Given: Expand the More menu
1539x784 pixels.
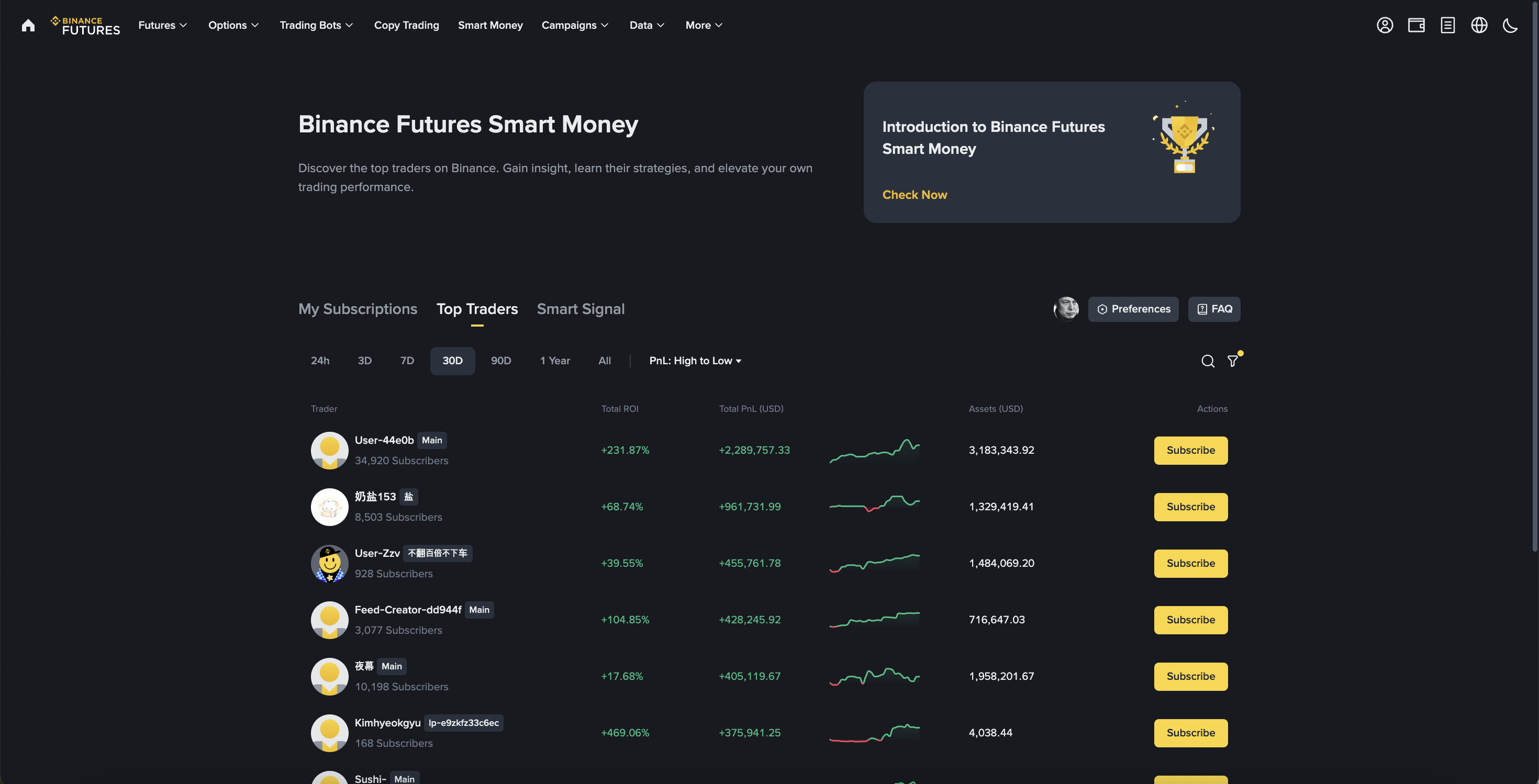Looking at the screenshot, I should click(704, 25).
